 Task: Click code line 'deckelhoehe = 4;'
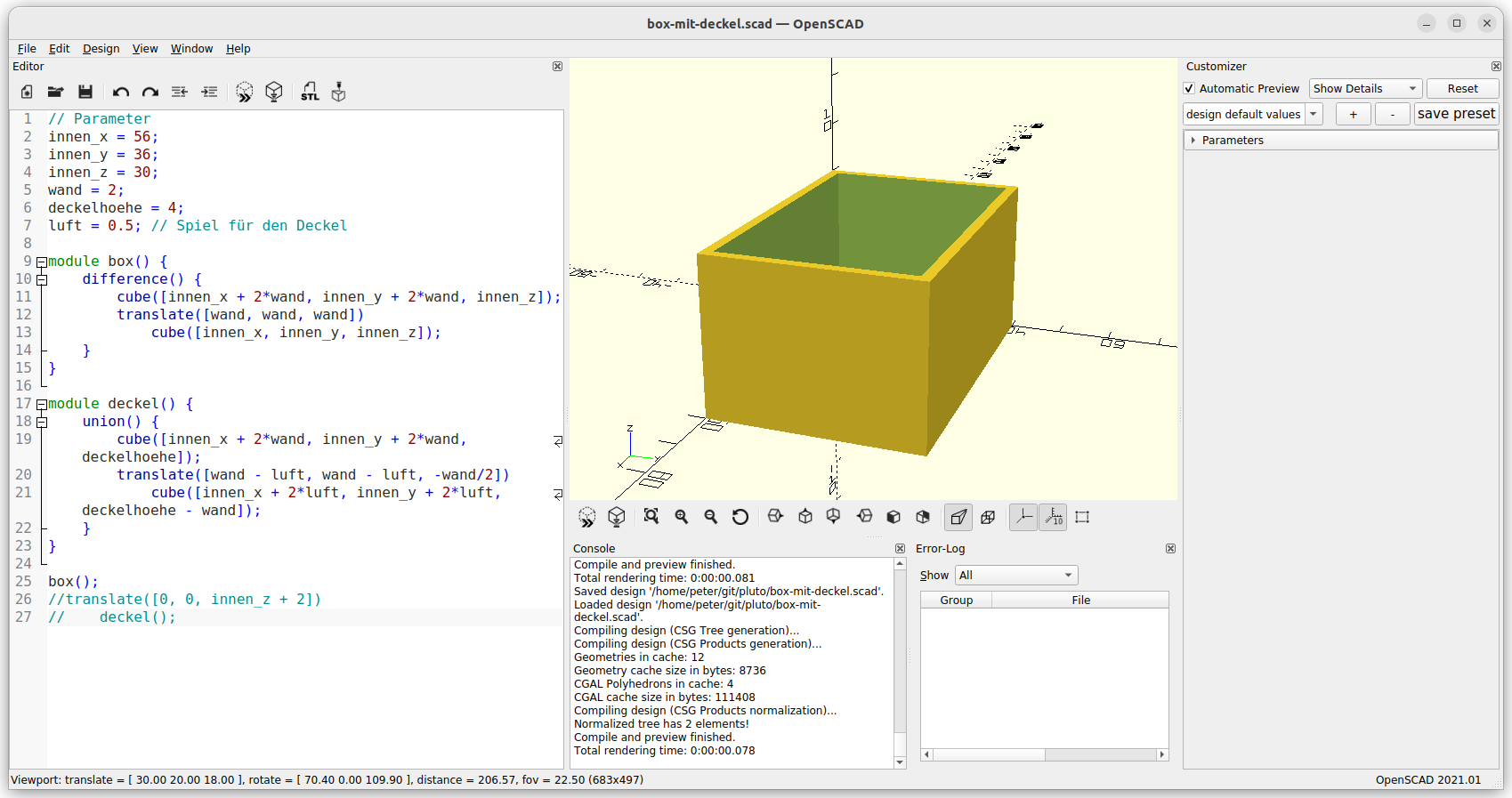(x=116, y=208)
